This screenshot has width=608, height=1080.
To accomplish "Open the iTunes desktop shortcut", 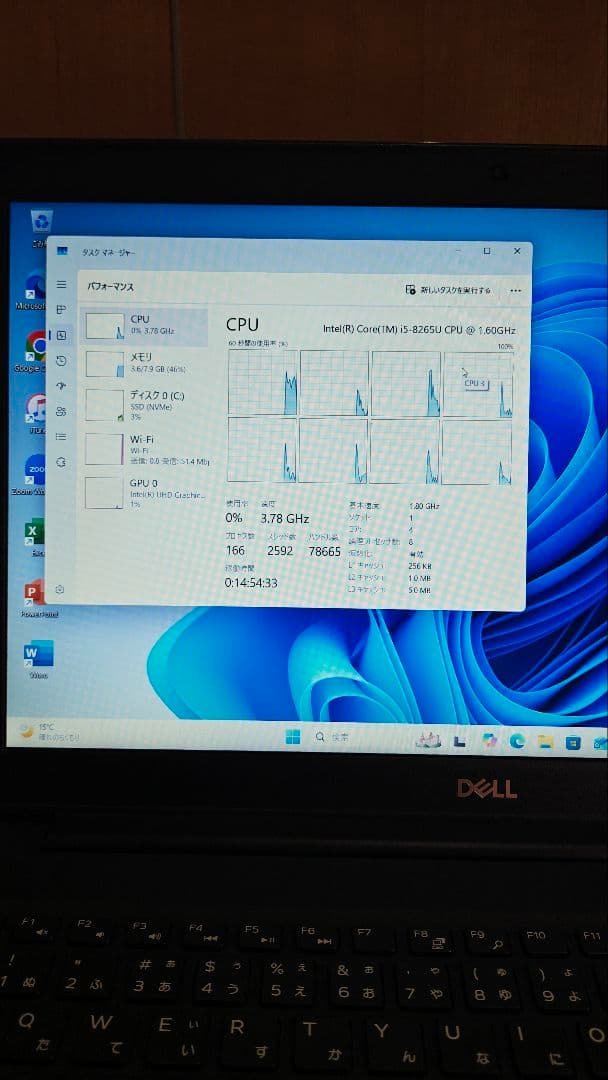I will click(34, 411).
